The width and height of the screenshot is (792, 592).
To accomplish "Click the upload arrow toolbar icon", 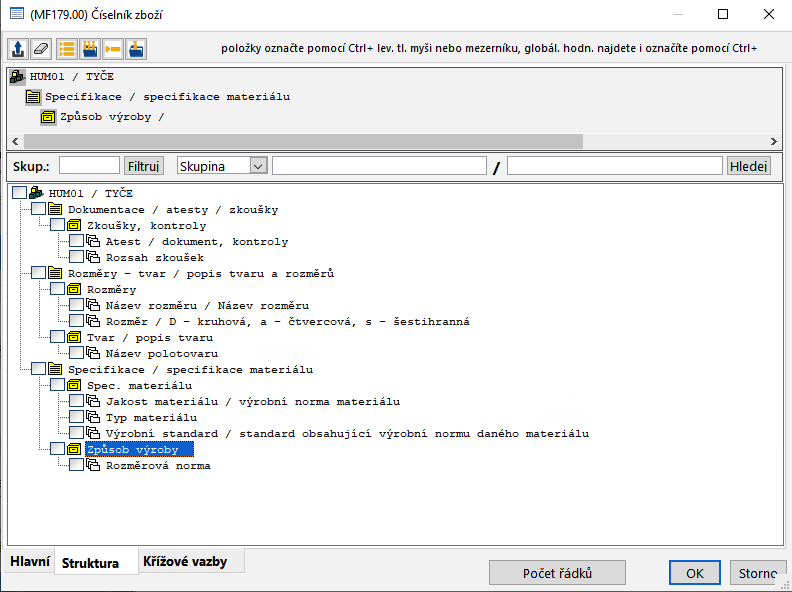I will coord(18,49).
